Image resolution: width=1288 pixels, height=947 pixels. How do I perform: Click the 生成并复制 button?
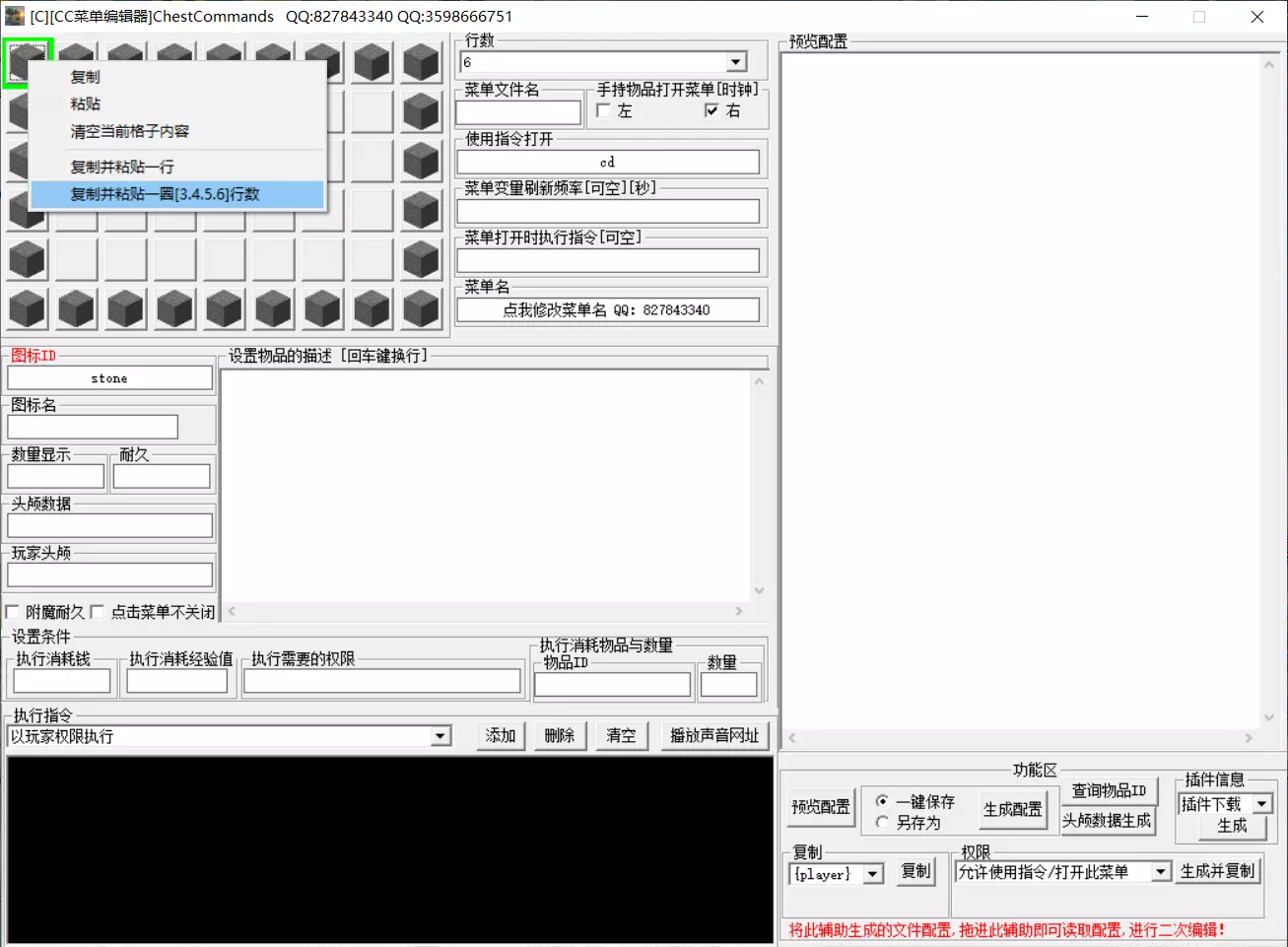(x=1218, y=871)
